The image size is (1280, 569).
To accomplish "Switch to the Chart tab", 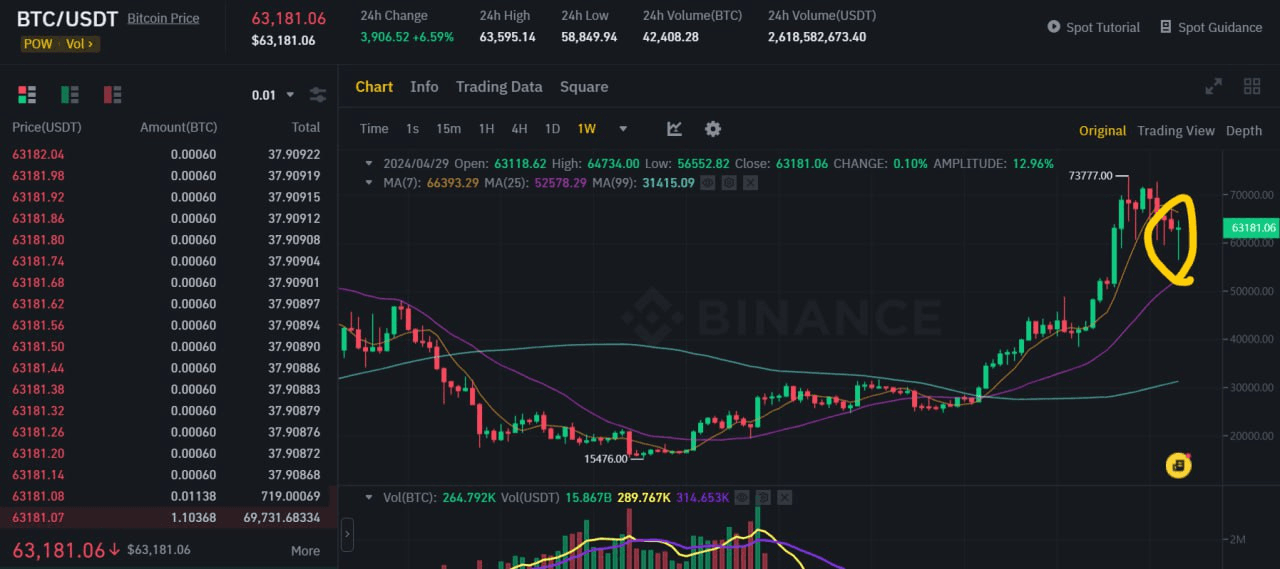I will pyautogui.click(x=374, y=87).
